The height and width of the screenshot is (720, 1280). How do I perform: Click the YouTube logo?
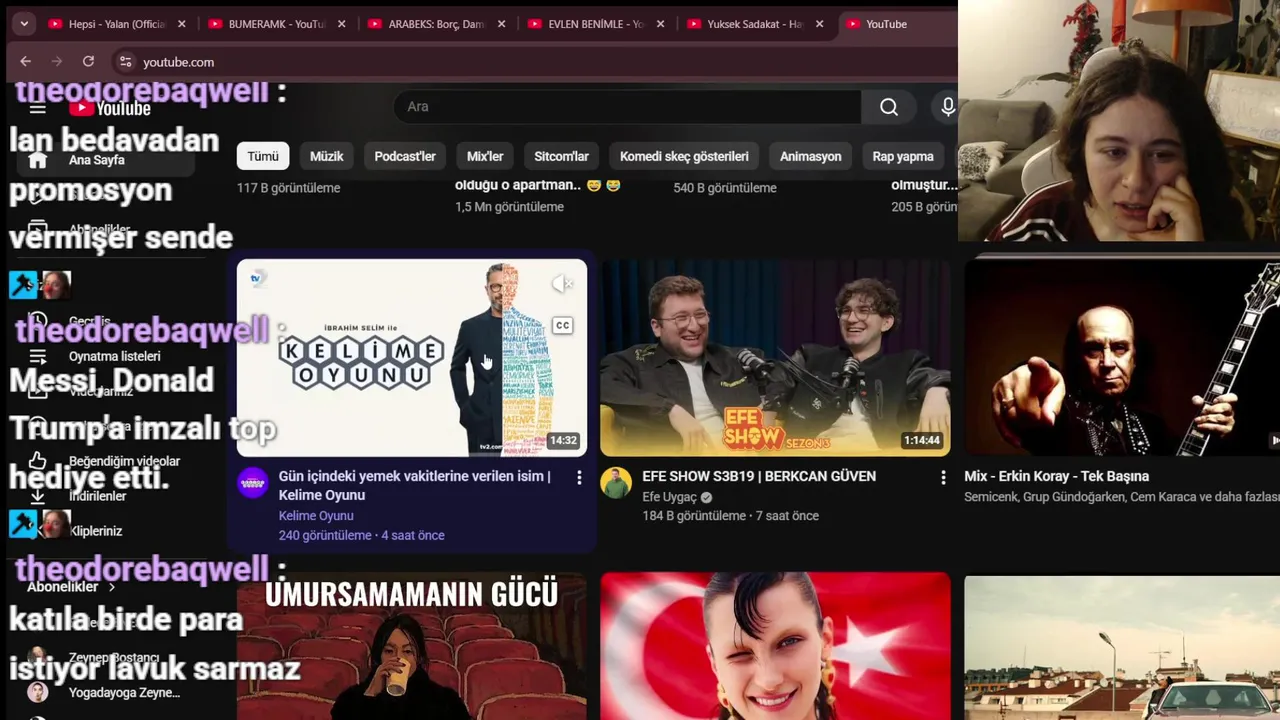(109, 108)
